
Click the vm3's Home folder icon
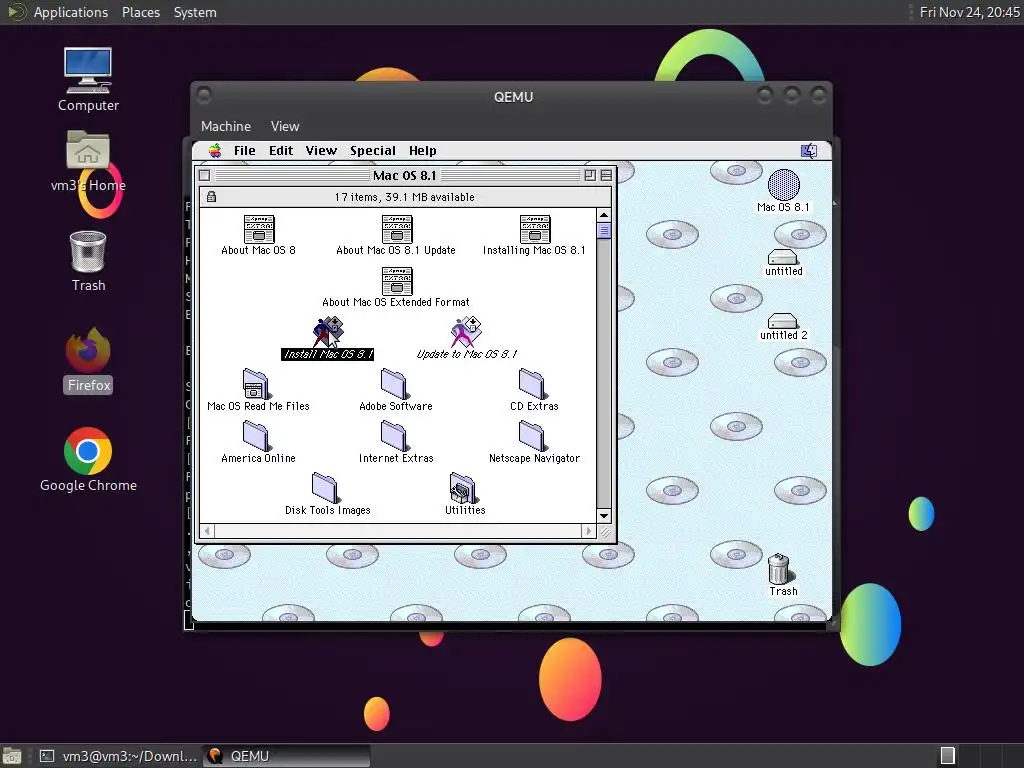88,150
